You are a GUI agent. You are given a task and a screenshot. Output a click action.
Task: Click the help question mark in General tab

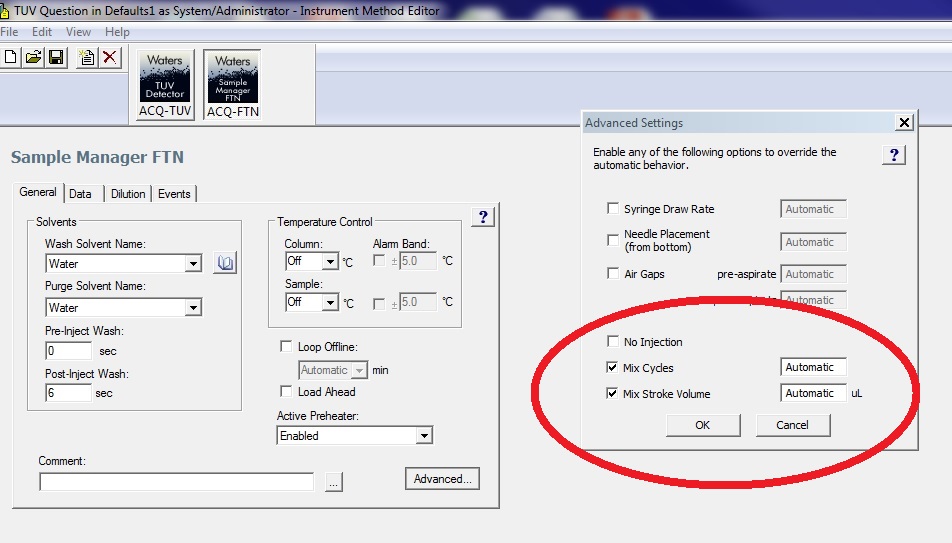click(483, 217)
